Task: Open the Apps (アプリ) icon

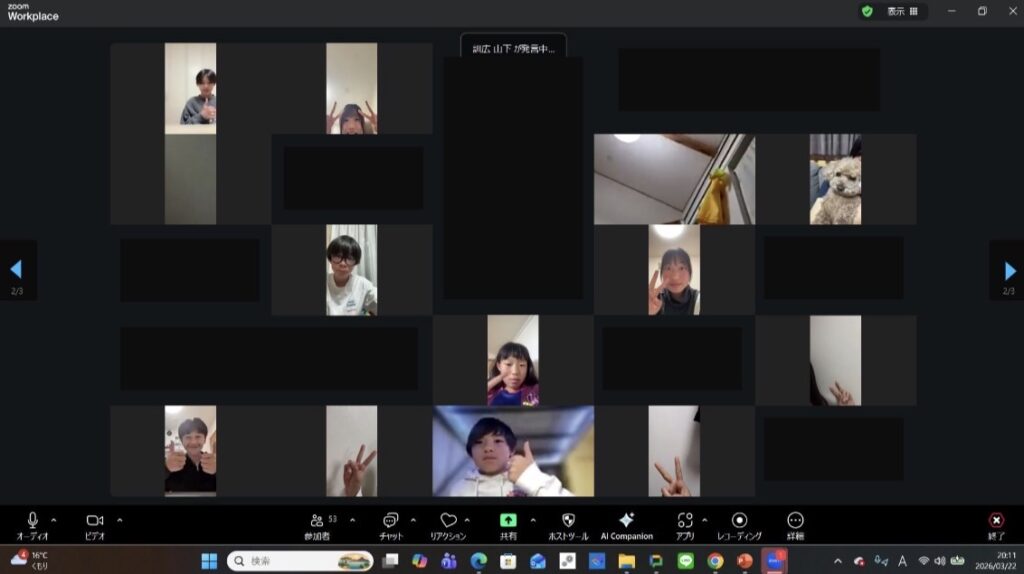Action: [x=685, y=520]
